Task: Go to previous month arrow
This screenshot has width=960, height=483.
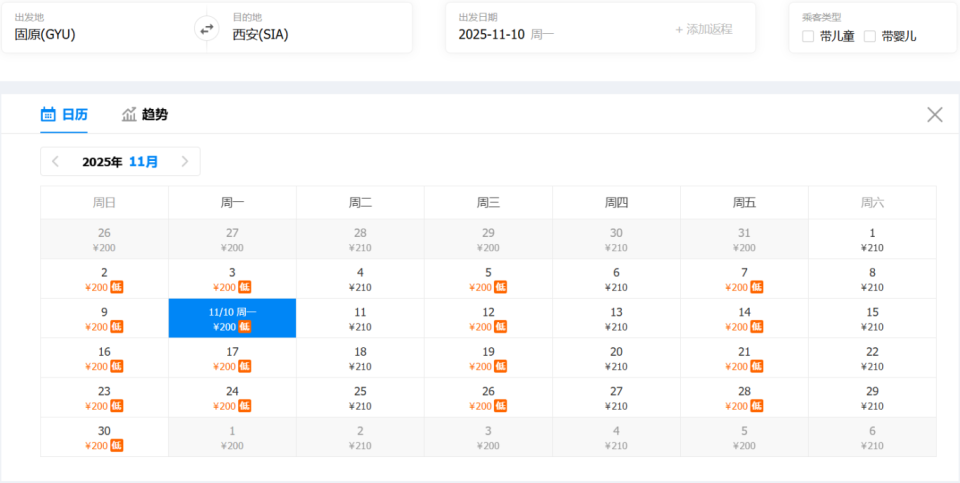Action: tap(56, 162)
